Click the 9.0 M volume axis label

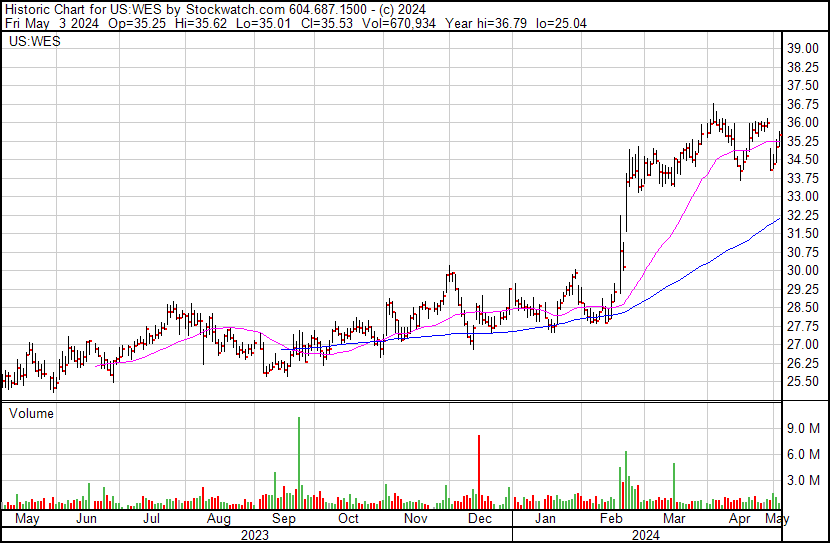pyautogui.click(x=804, y=428)
